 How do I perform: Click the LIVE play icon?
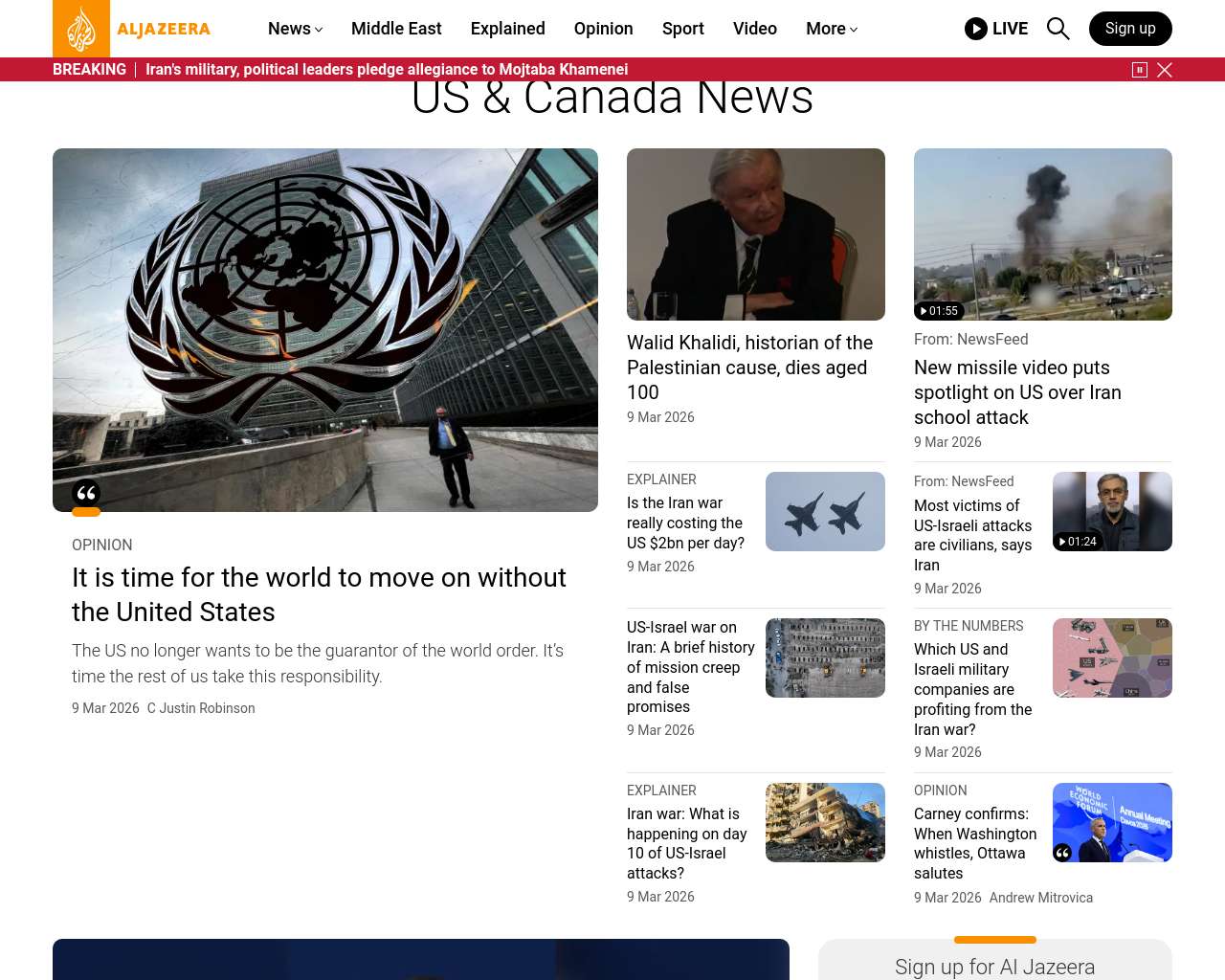point(976,29)
